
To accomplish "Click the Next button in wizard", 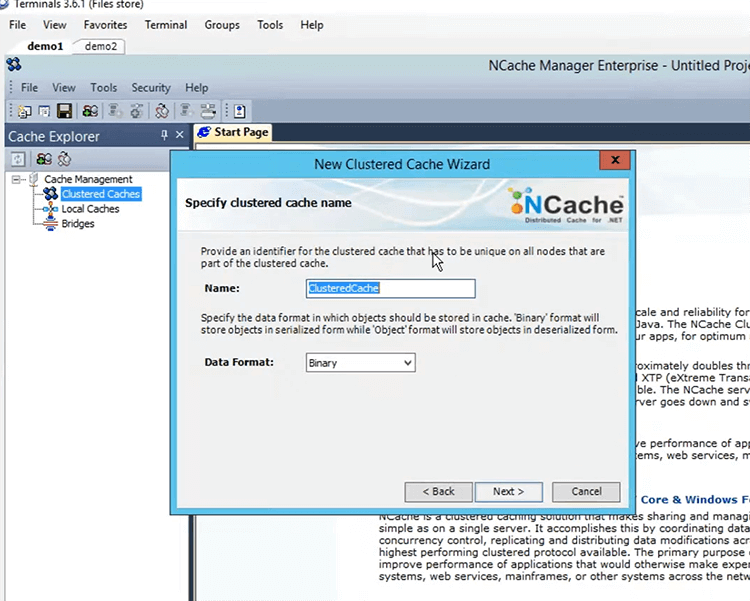I will (x=508, y=492).
